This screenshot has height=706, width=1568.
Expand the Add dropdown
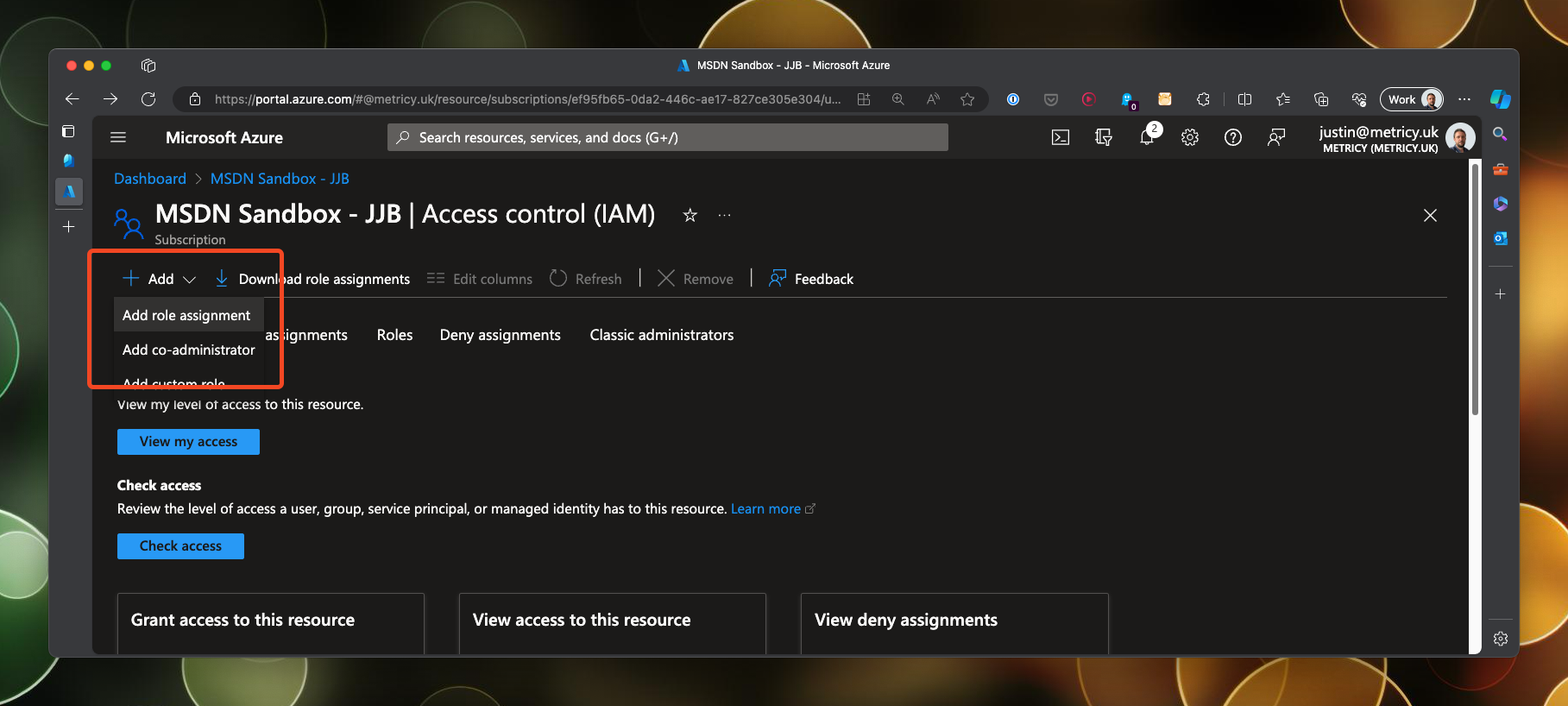pyautogui.click(x=160, y=279)
